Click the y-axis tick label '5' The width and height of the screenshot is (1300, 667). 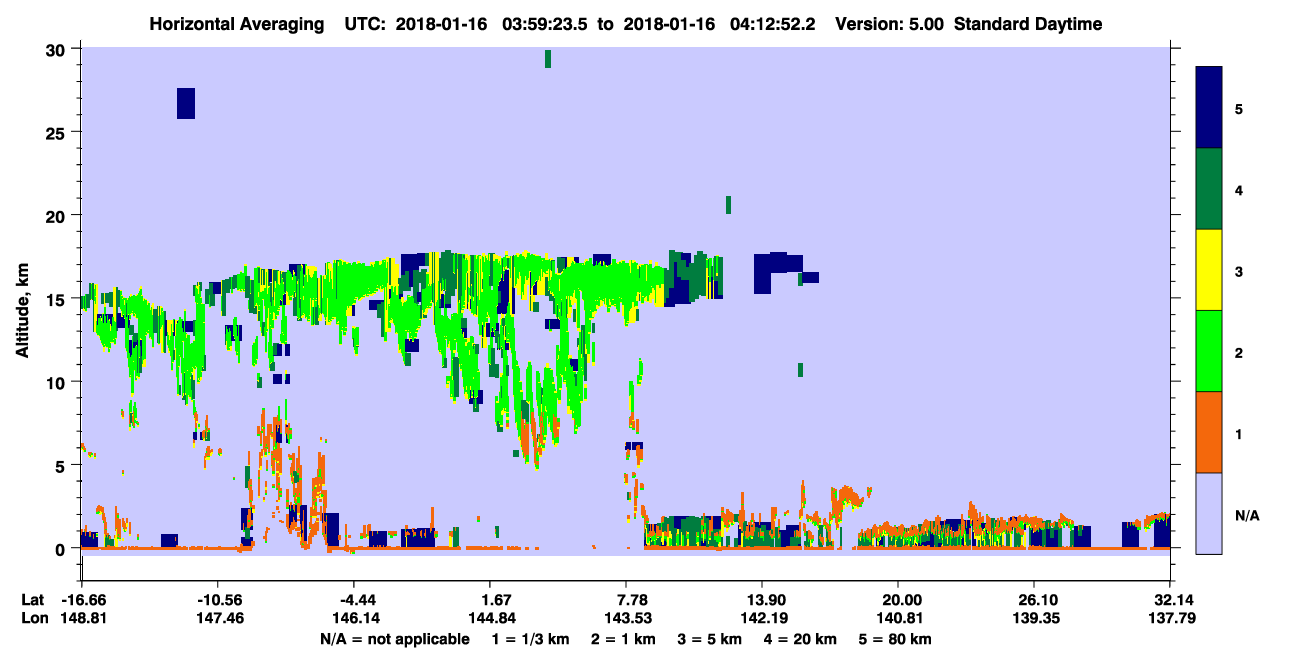click(x=61, y=465)
